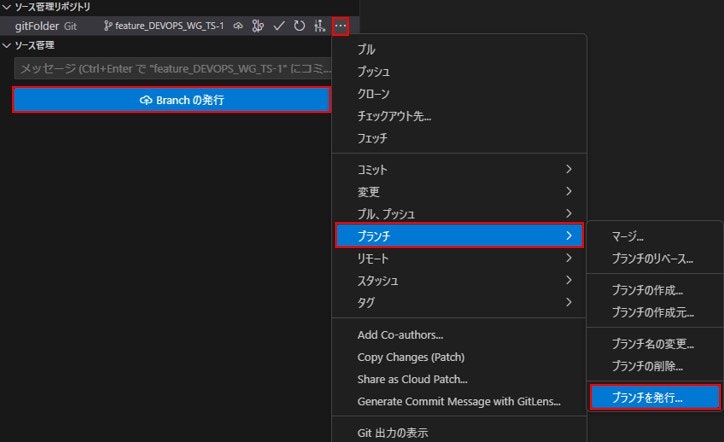724x442 pixels.
Task: Click the blue Branch の発行 button
Action: [x=171, y=100]
